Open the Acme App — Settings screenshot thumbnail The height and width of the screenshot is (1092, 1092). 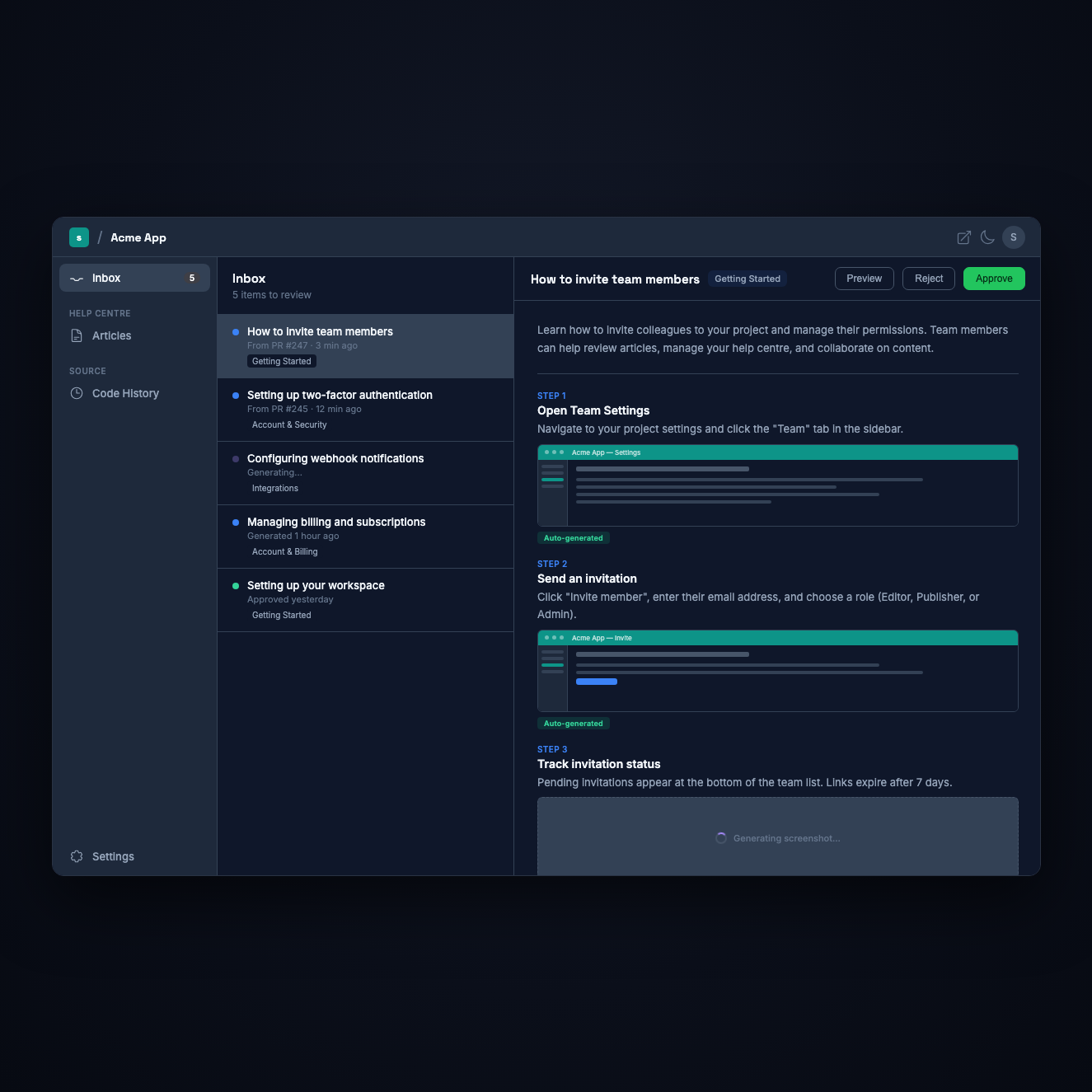tap(778, 485)
